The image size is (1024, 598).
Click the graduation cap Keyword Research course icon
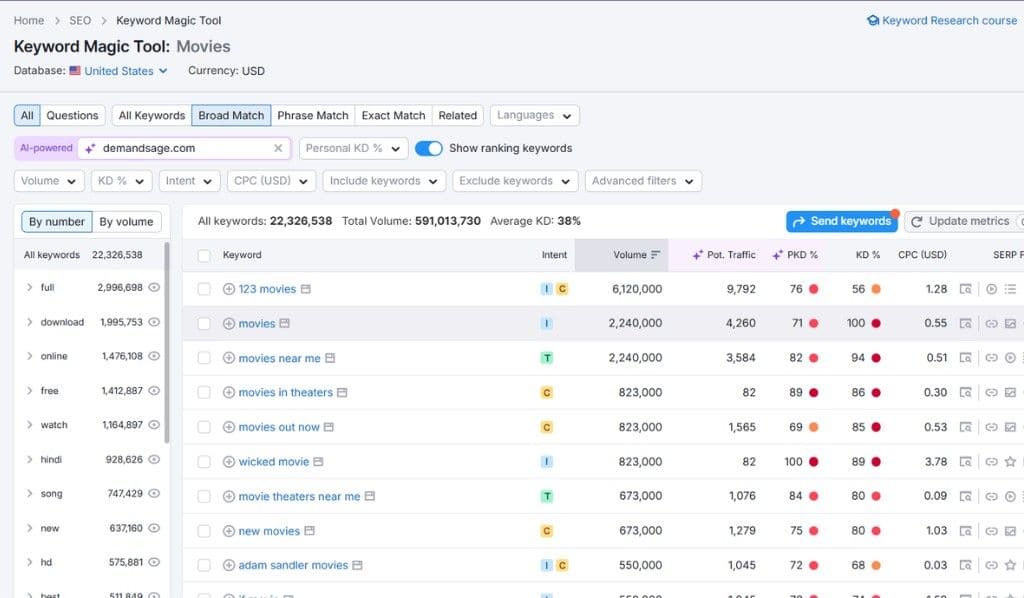872,20
